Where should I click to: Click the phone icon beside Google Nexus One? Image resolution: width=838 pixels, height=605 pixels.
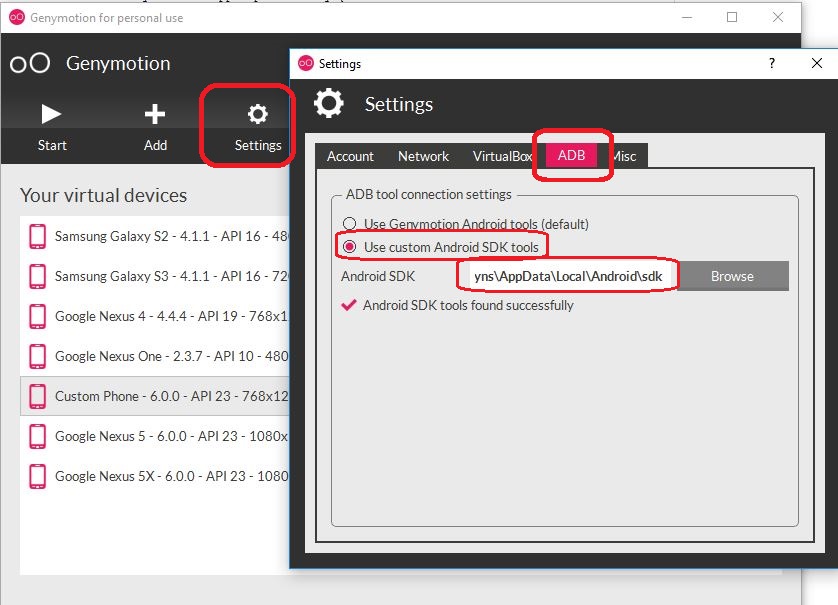[x=37, y=356]
